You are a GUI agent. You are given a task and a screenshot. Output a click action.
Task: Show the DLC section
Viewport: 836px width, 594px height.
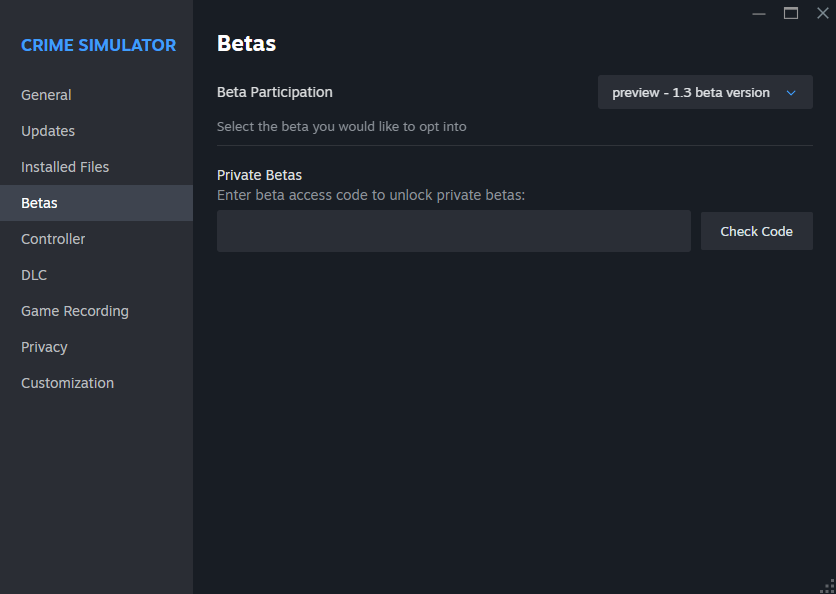click(34, 275)
